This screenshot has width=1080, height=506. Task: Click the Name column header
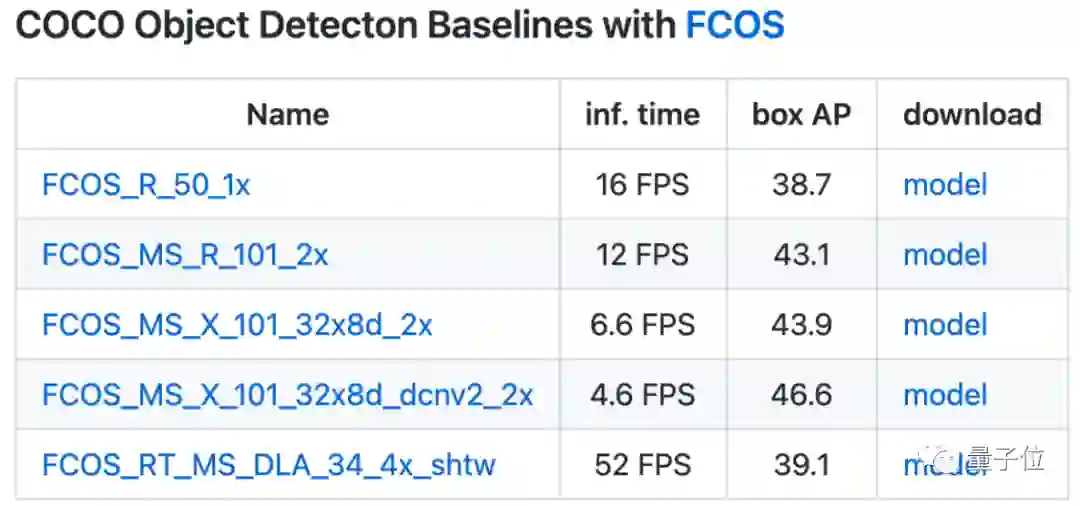click(x=288, y=115)
